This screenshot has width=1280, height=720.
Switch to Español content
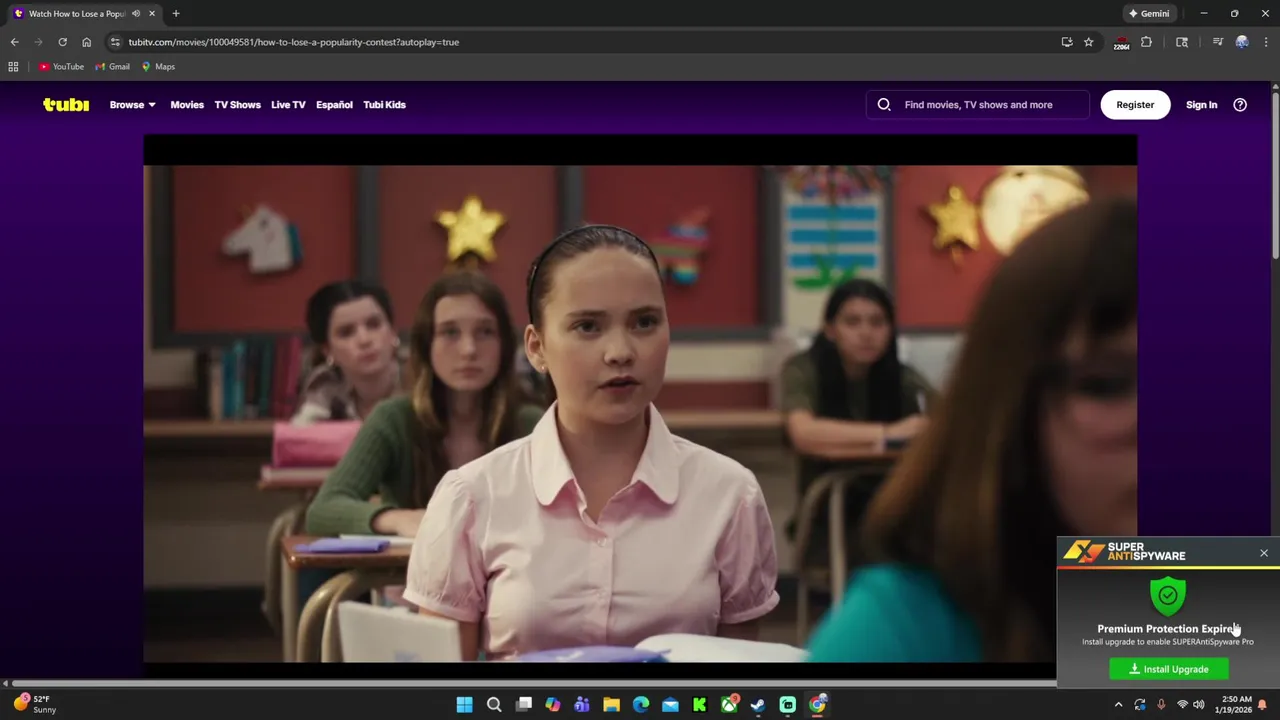[334, 104]
